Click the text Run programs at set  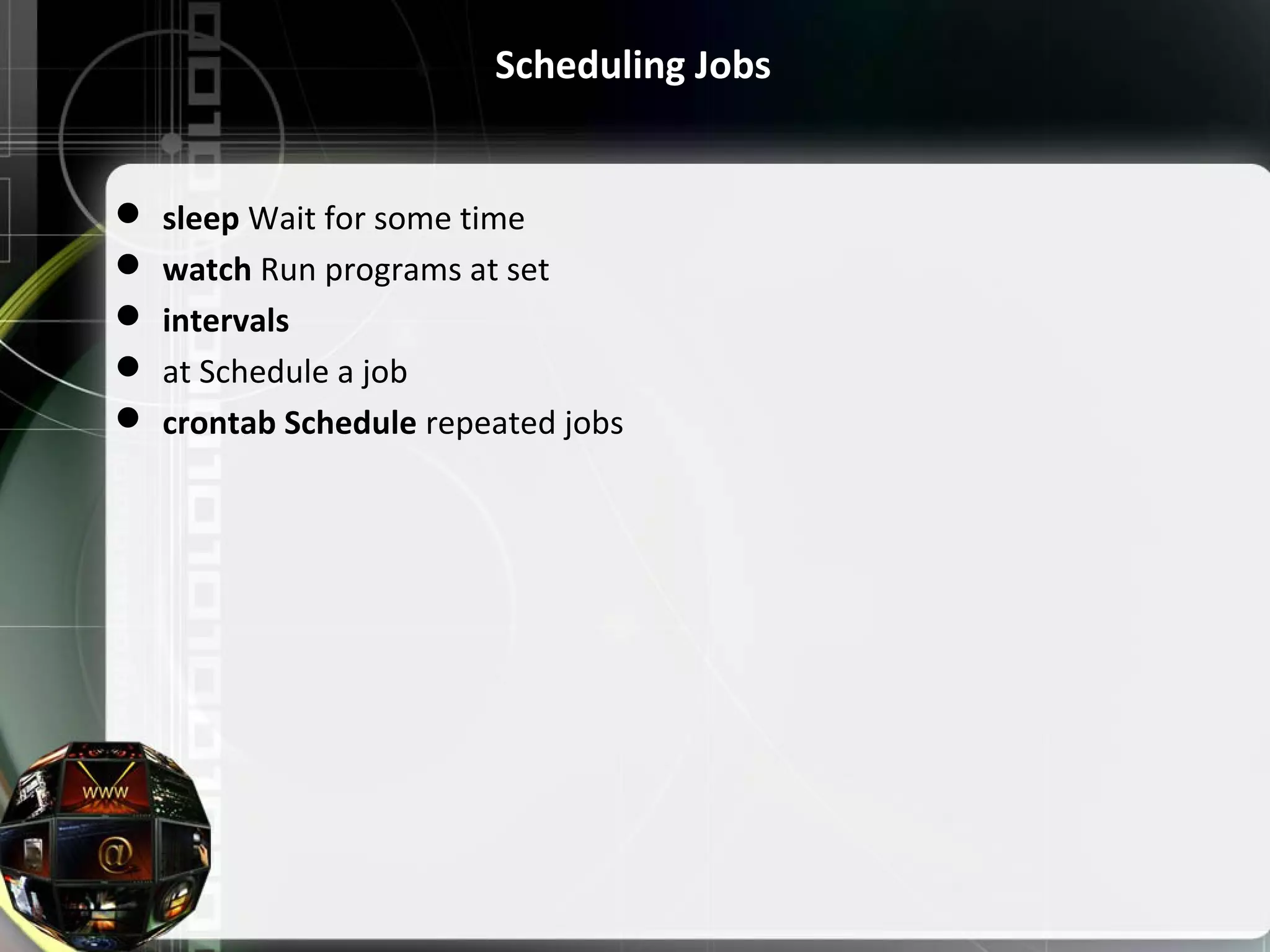405,270
